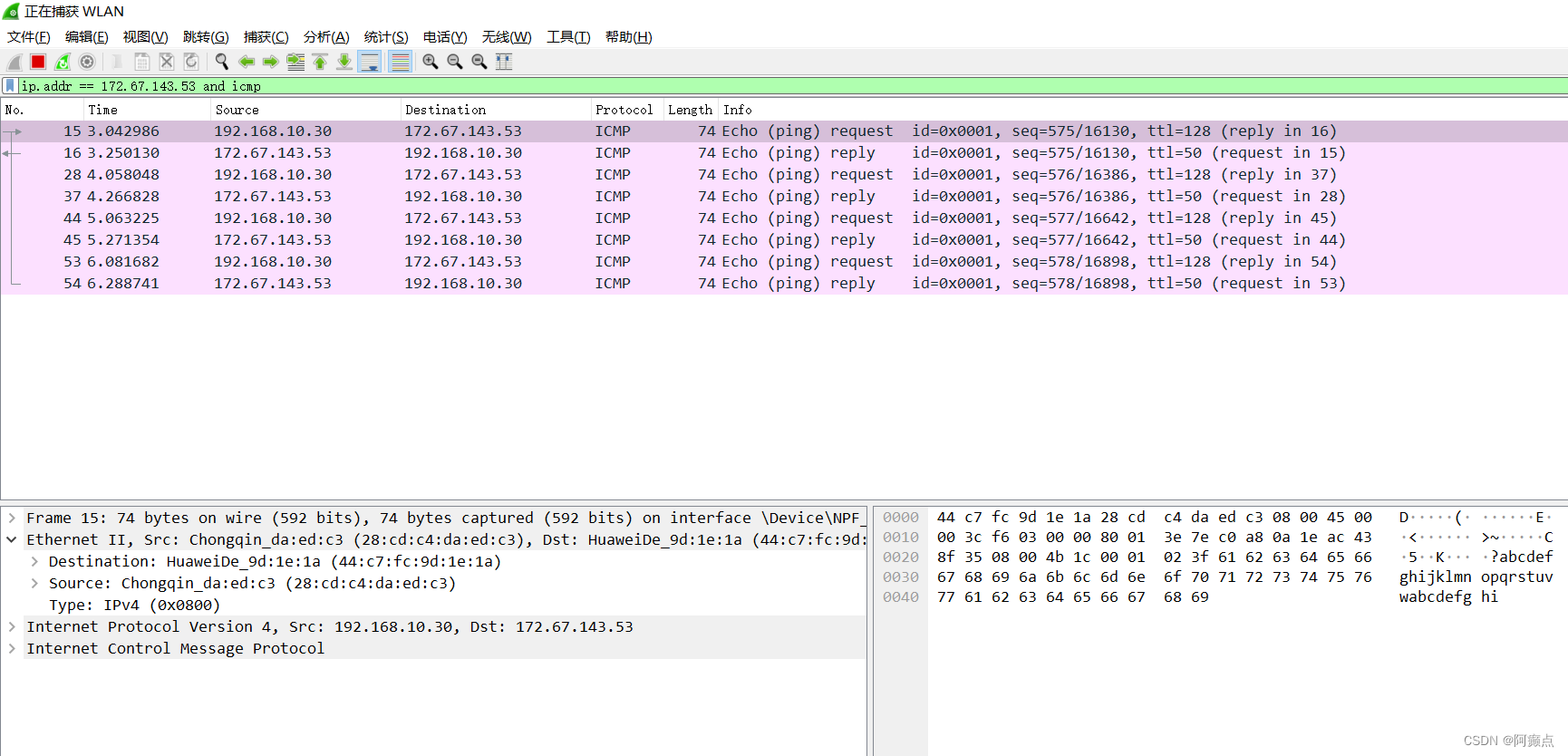Expand the Destination: HuaweiDe_9d:1e:1a node
The width and height of the screenshot is (1568, 756).
34,561
